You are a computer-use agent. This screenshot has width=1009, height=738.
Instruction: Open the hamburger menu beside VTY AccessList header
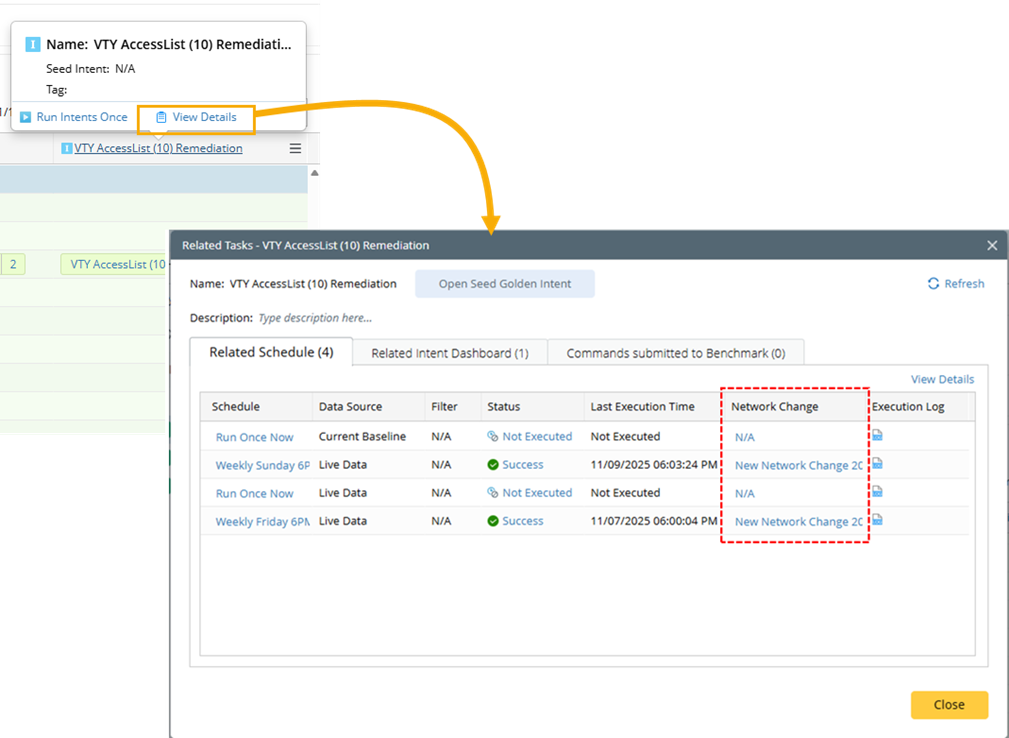295,149
